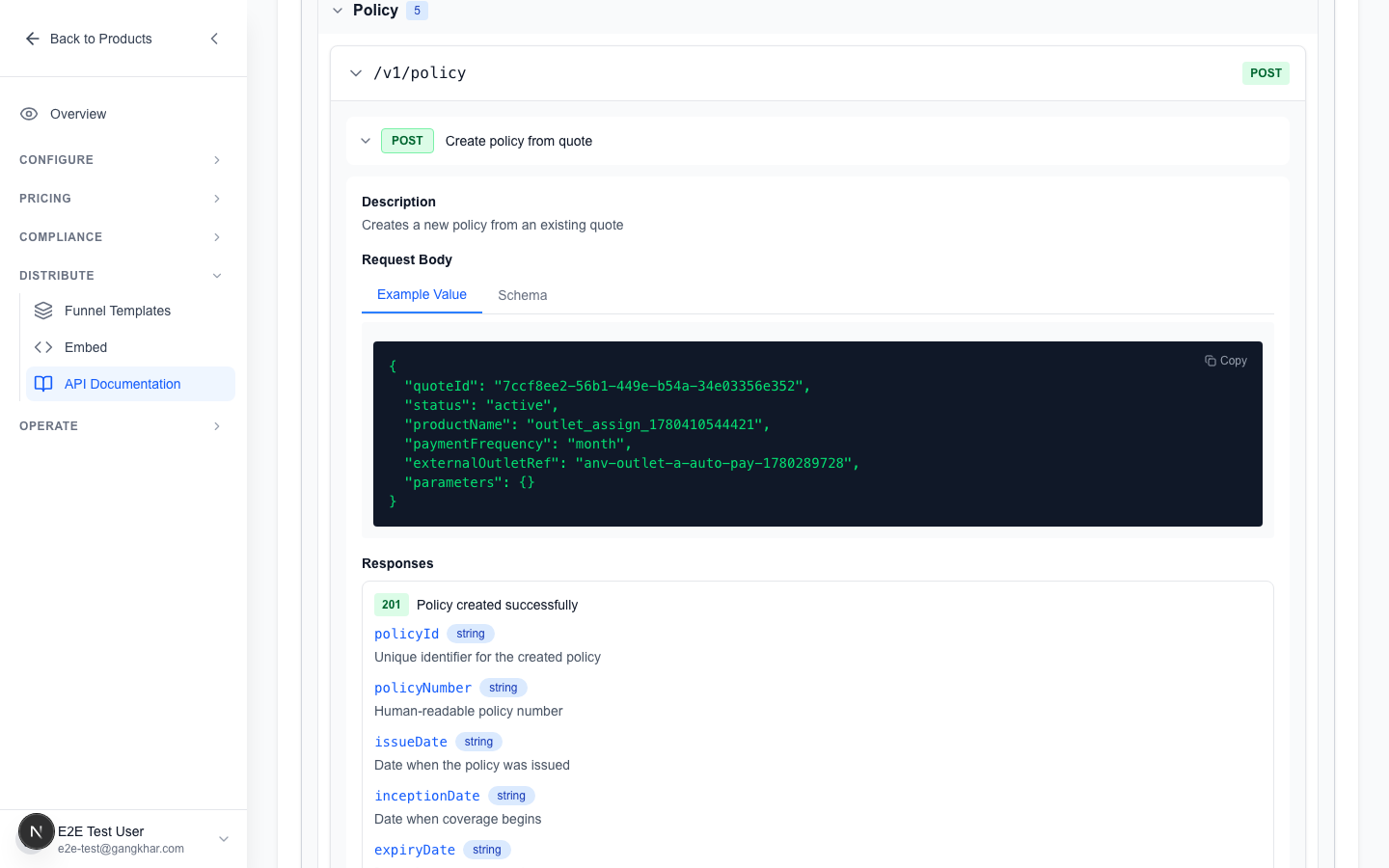
Task: Click the Policy section heading
Action: tap(375, 11)
